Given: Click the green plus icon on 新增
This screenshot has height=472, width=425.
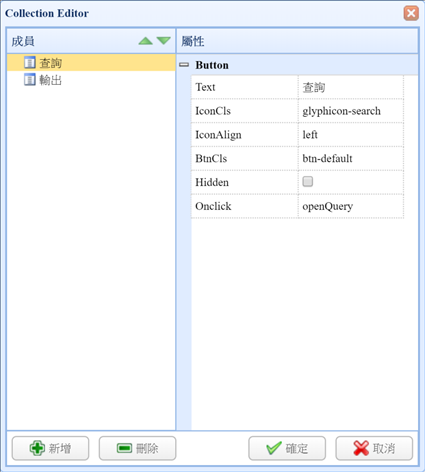Looking at the screenshot, I should tap(37, 448).
